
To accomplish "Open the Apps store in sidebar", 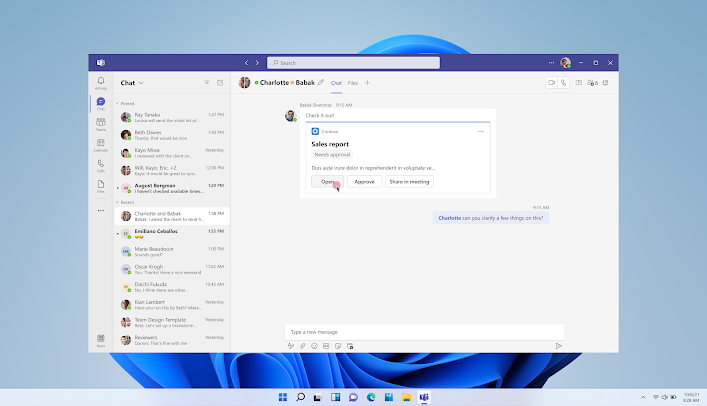I will (x=101, y=341).
